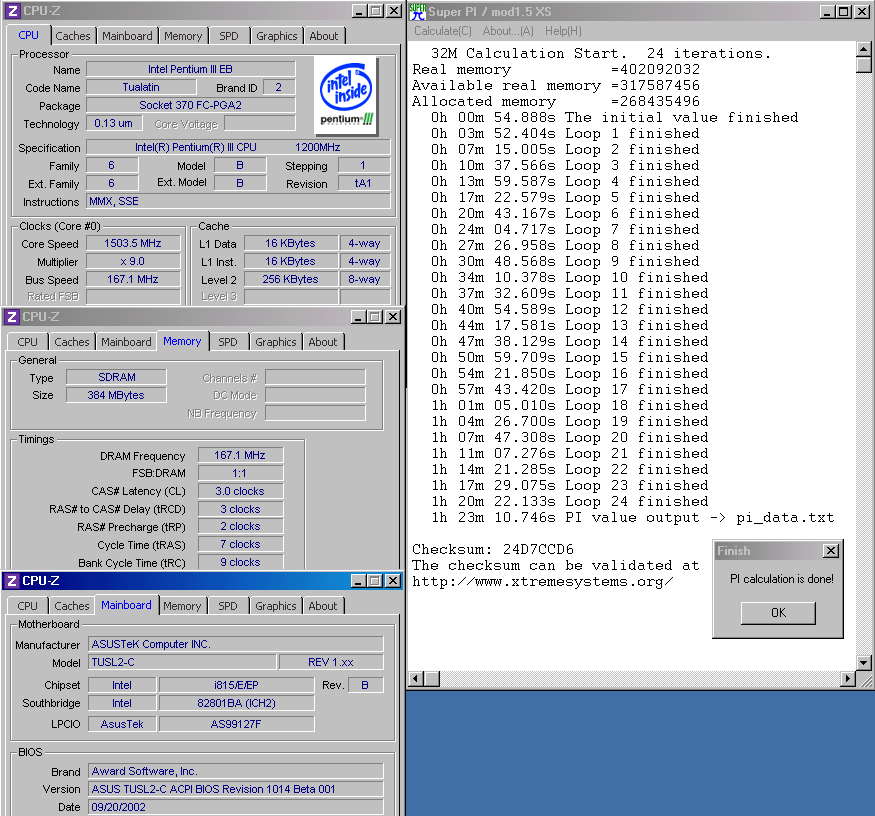875x816 pixels.
Task: Switch to the Memory tab in the top CPU-Z window
Action: click(183, 36)
